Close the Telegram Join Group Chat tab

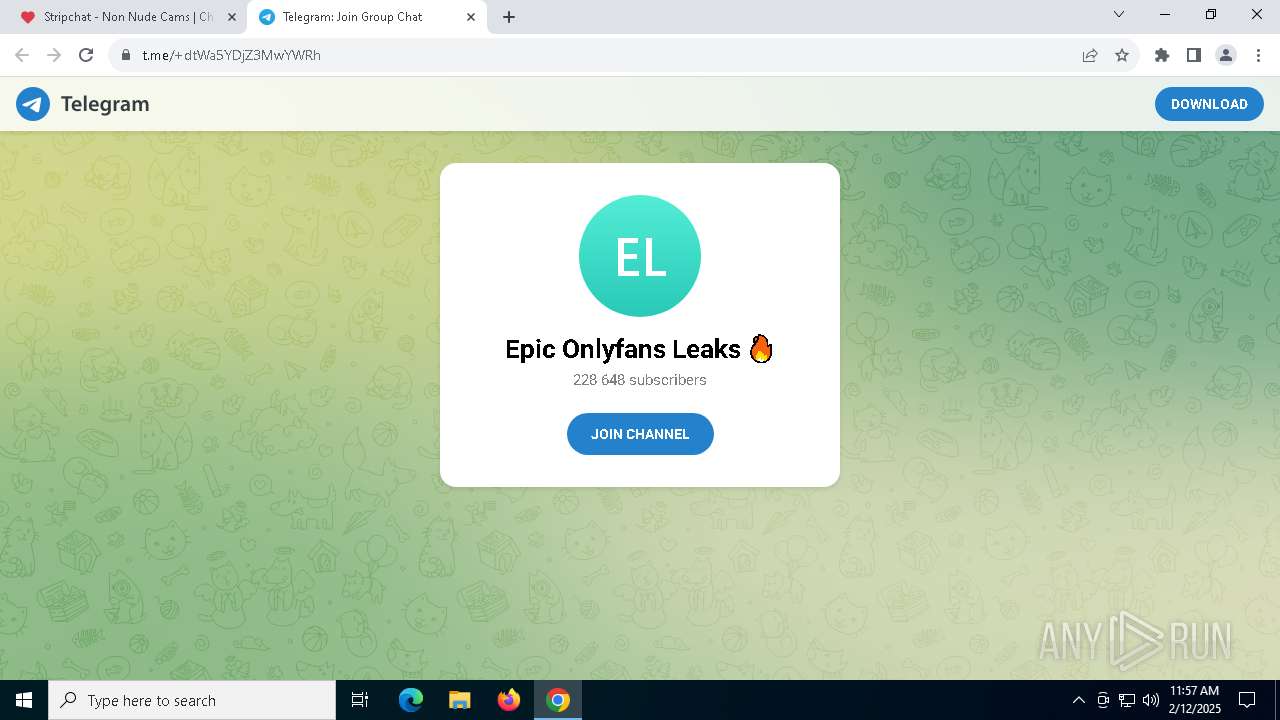pos(471,17)
